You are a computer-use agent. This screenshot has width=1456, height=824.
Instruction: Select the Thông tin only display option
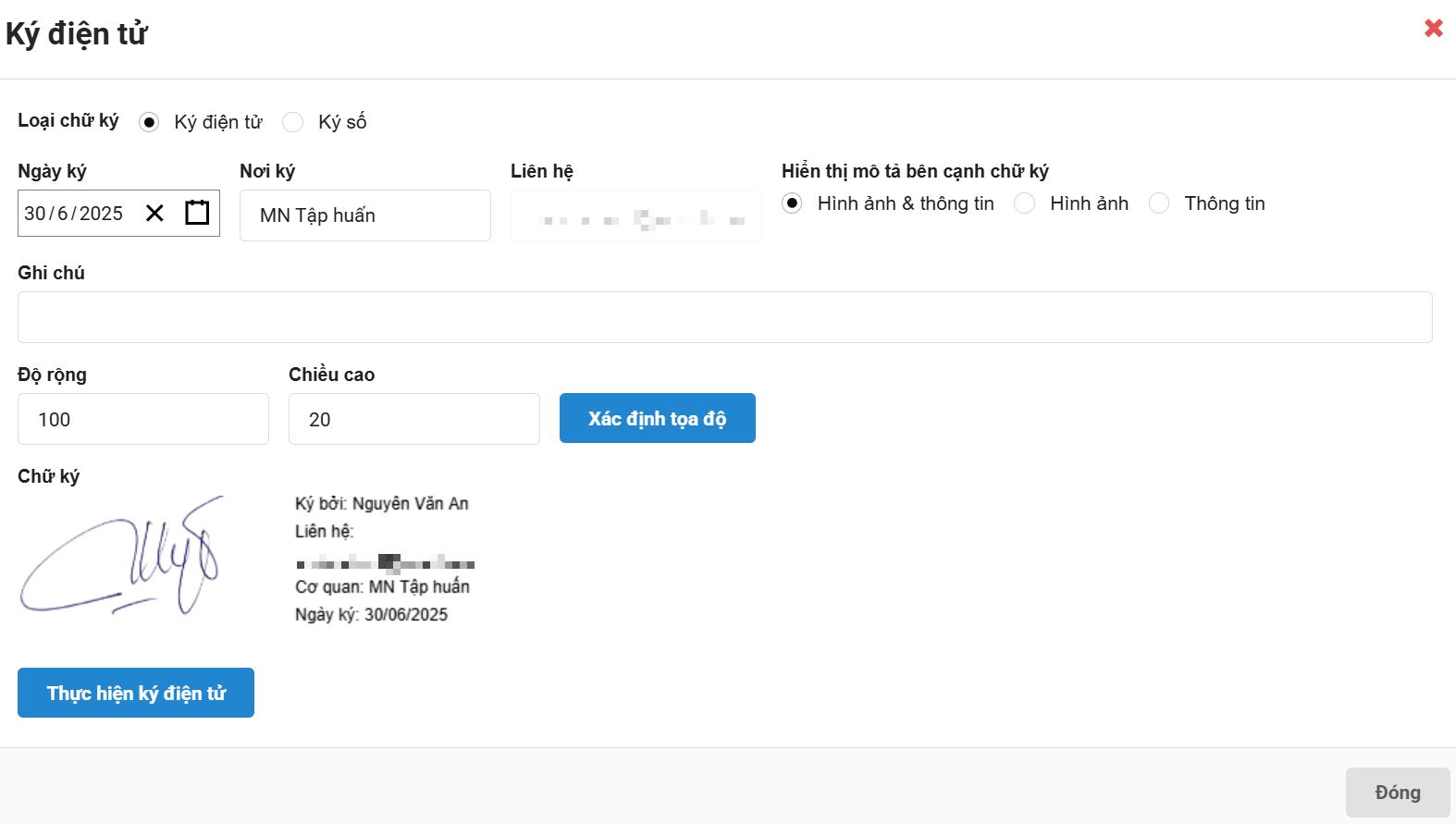(x=1159, y=203)
